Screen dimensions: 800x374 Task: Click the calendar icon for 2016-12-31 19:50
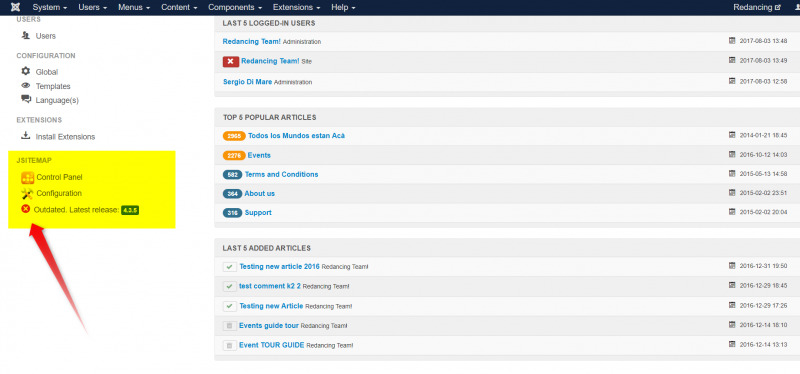[732, 265]
